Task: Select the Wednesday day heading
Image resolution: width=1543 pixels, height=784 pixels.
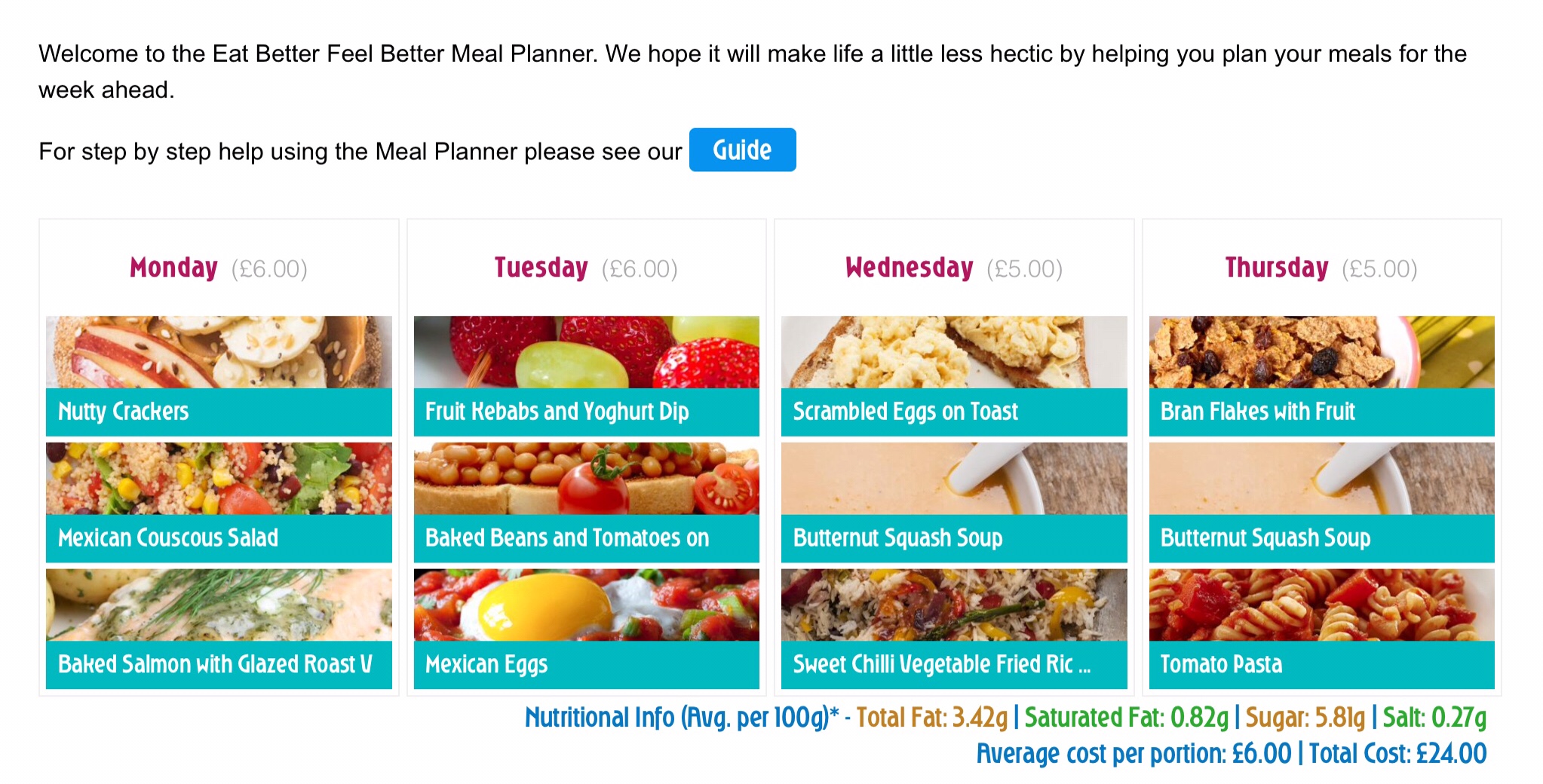Action: (909, 268)
